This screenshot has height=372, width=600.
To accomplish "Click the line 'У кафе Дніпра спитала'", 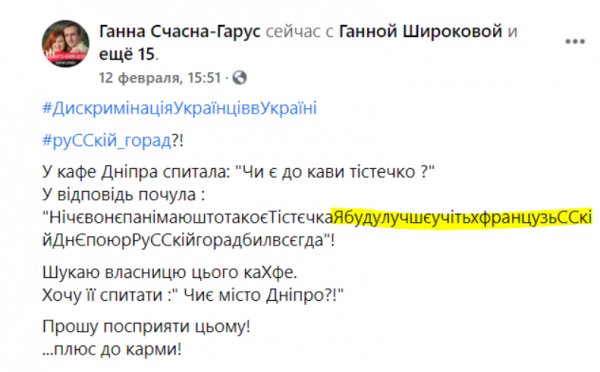I will pyautogui.click(x=238, y=172).
